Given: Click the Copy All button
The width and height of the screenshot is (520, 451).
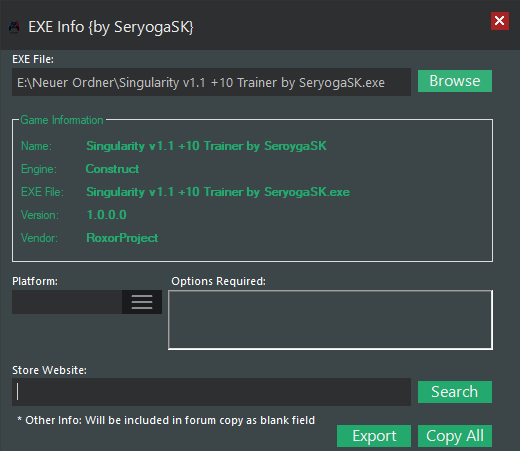Looking at the screenshot, I should click(x=455, y=436).
